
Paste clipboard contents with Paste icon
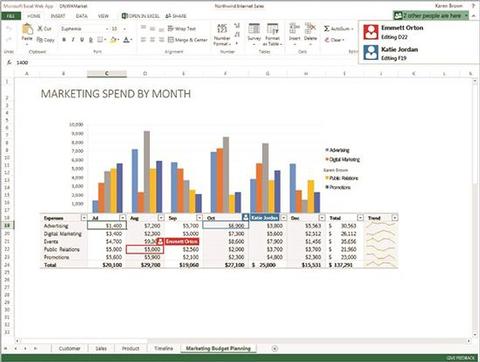point(27,29)
